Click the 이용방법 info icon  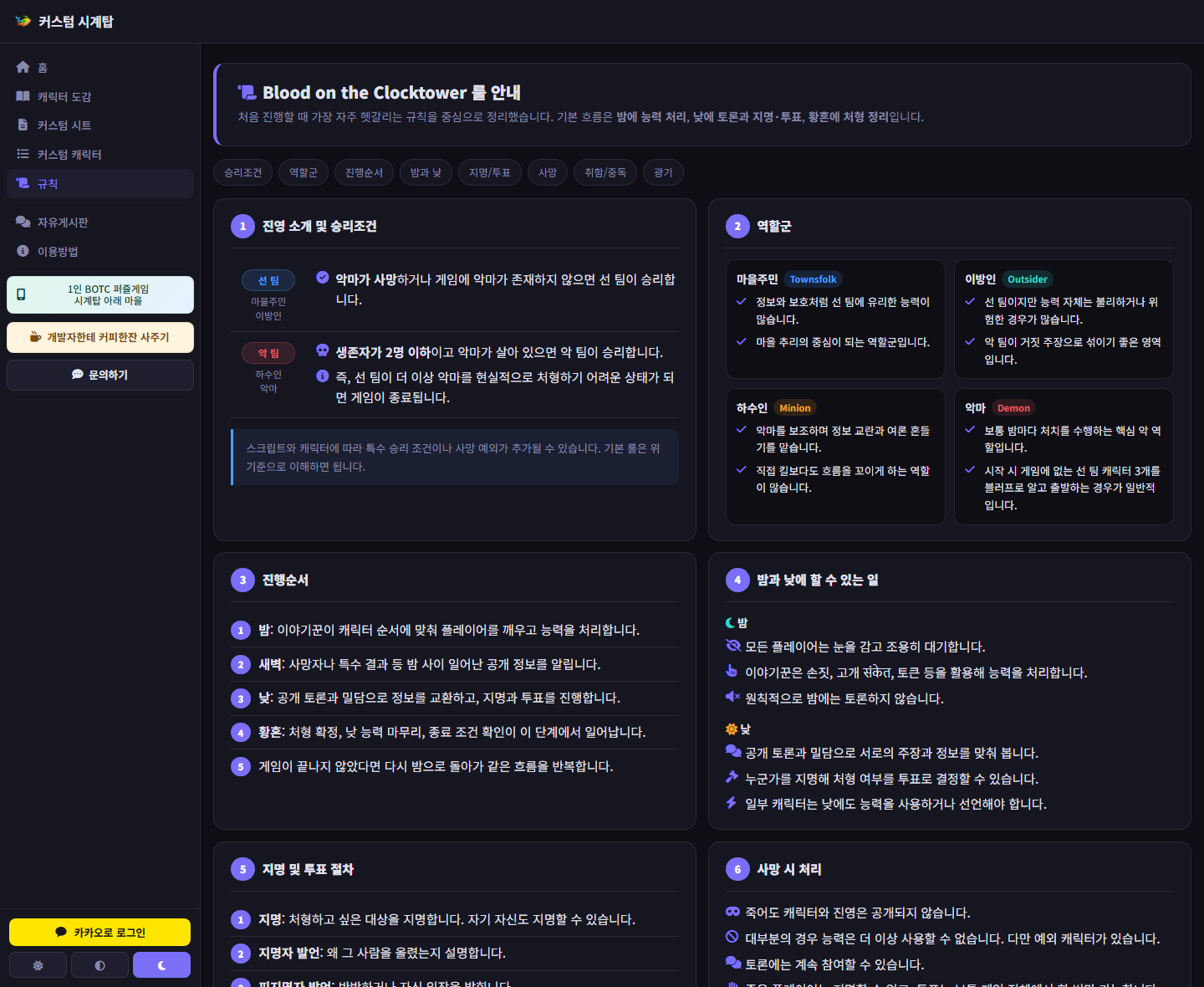(23, 251)
